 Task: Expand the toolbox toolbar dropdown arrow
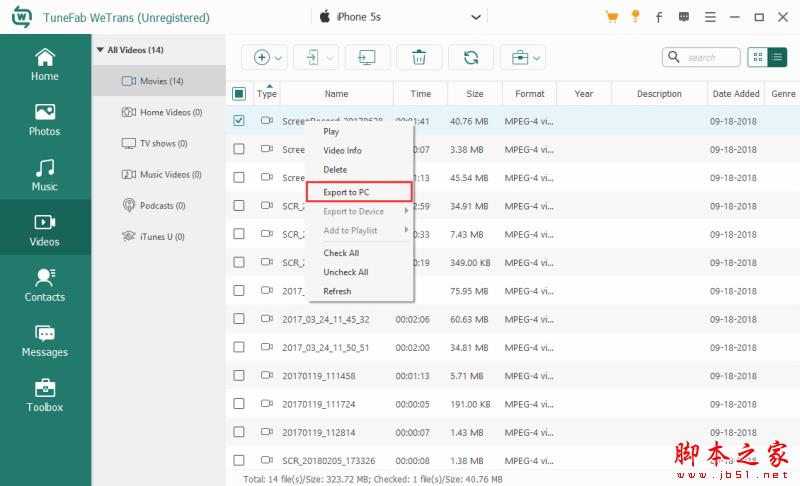coord(537,58)
